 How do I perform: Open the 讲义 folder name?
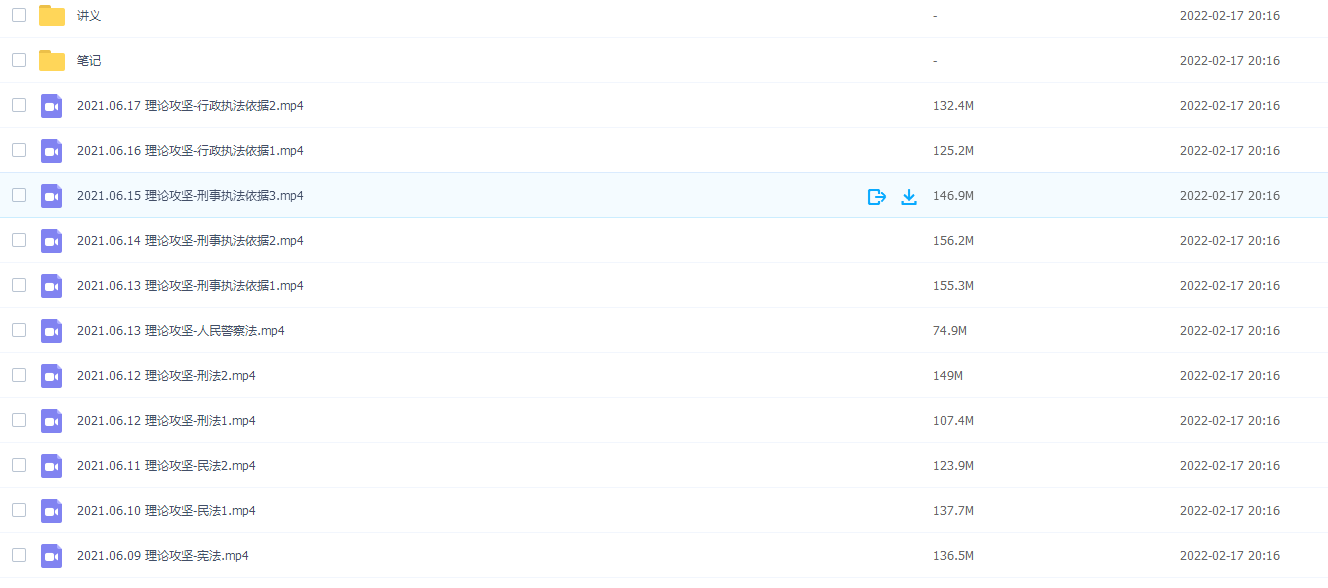tap(89, 16)
